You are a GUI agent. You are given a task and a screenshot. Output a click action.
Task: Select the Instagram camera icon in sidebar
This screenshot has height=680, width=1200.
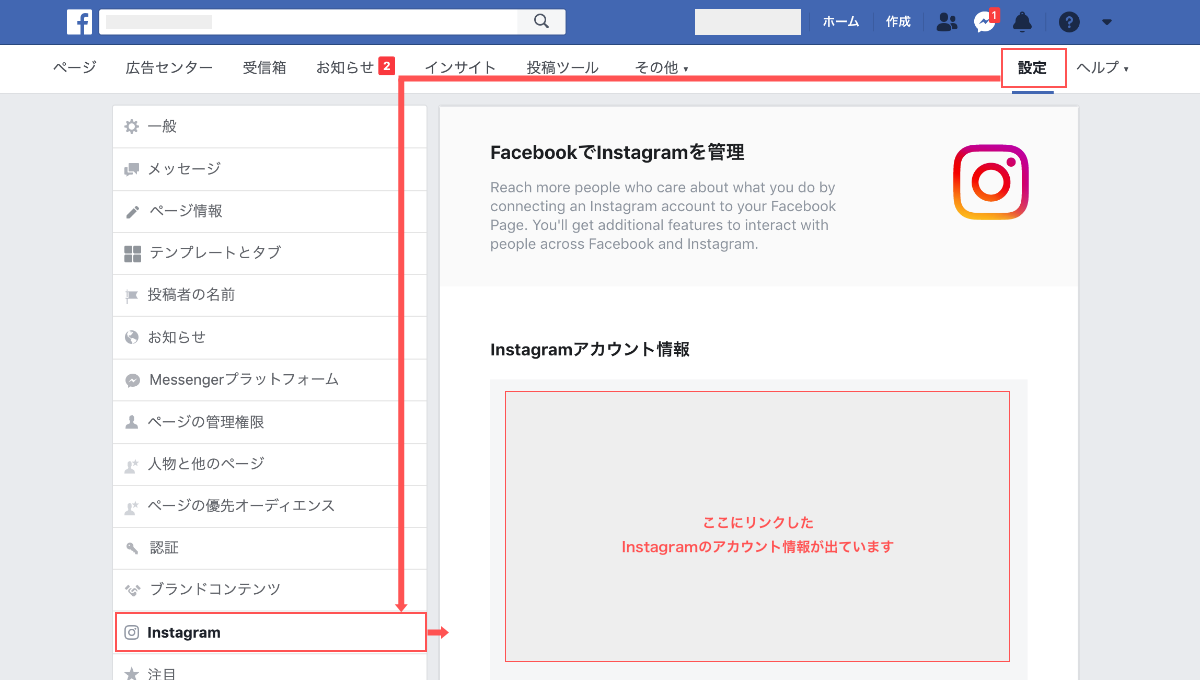131,632
